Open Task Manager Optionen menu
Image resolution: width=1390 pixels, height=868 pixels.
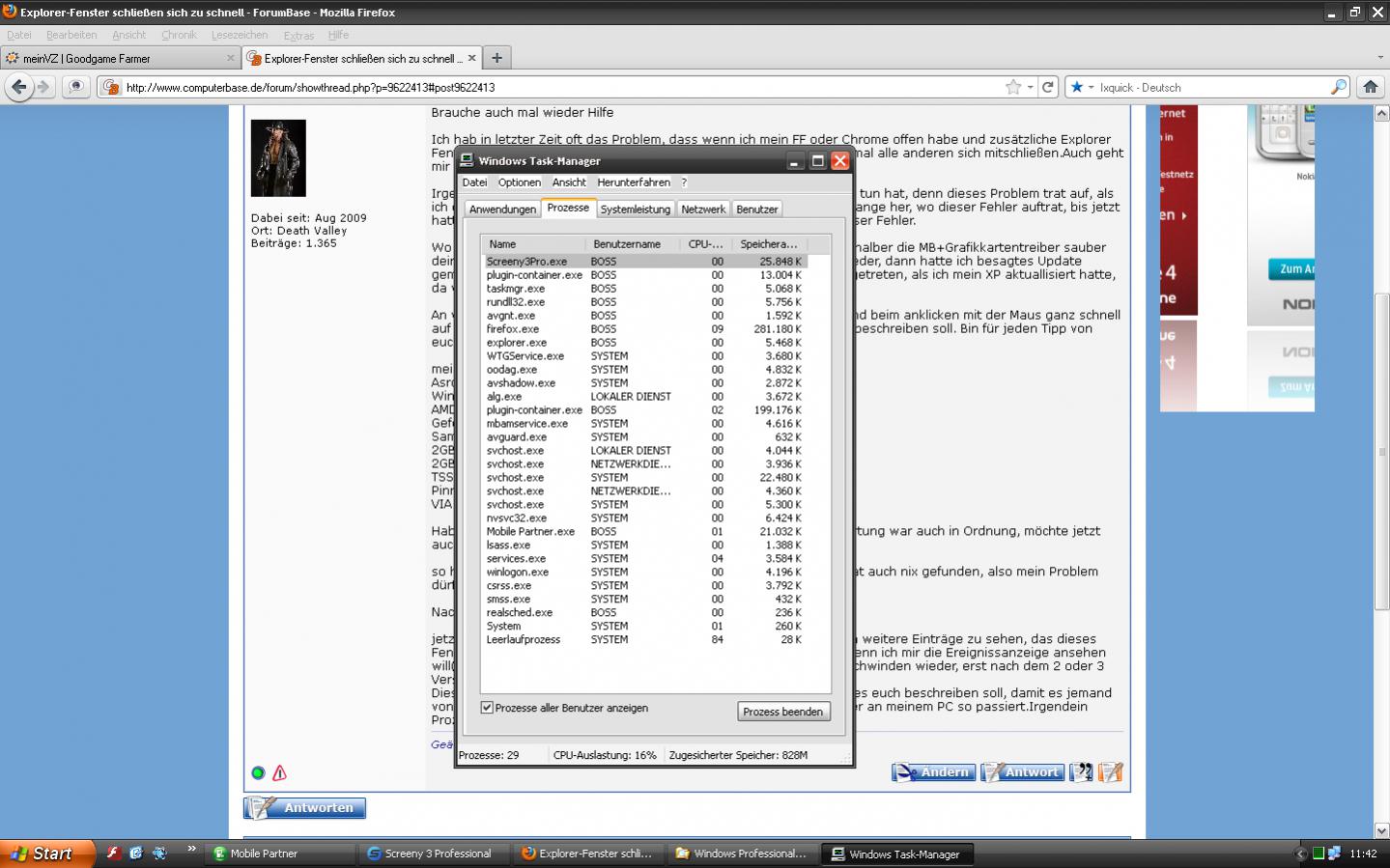tap(520, 182)
